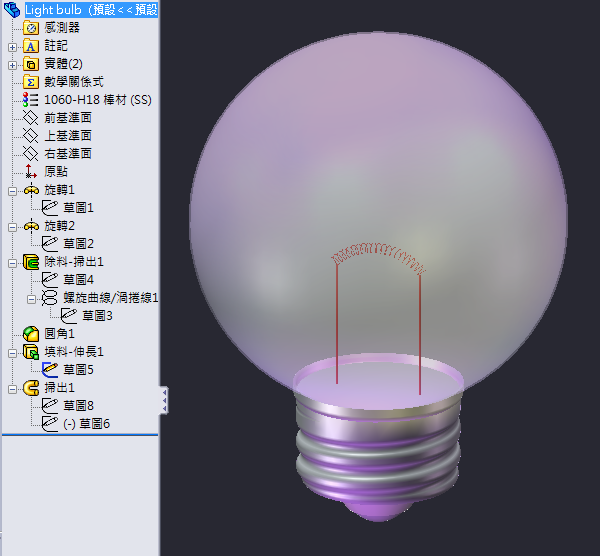
Task: Click the rollback bar below 草圖6
Action: coord(80,435)
